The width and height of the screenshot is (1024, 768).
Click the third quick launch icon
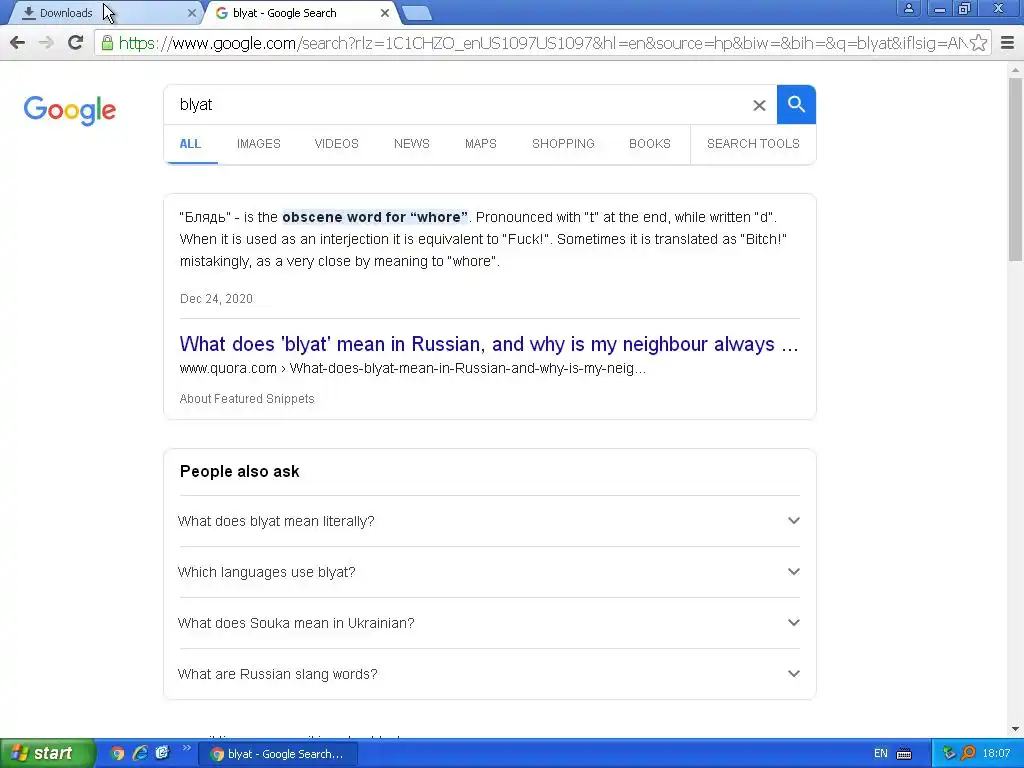point(162,754)
